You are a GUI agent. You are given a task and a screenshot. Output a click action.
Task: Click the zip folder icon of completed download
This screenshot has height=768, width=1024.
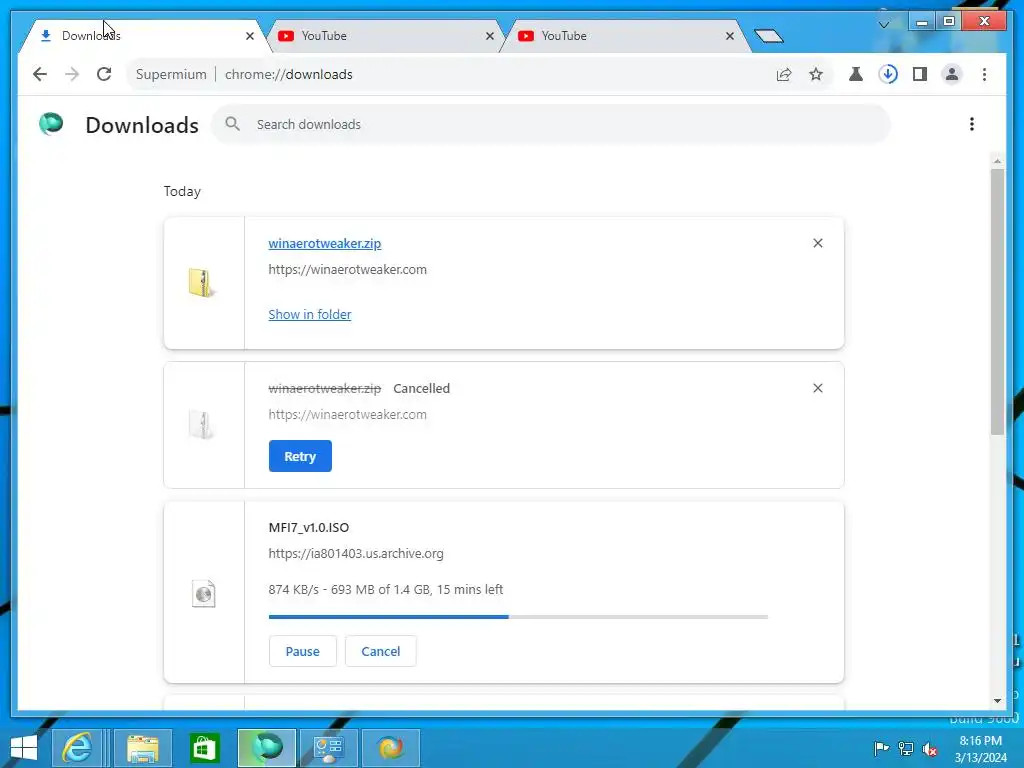201,283
